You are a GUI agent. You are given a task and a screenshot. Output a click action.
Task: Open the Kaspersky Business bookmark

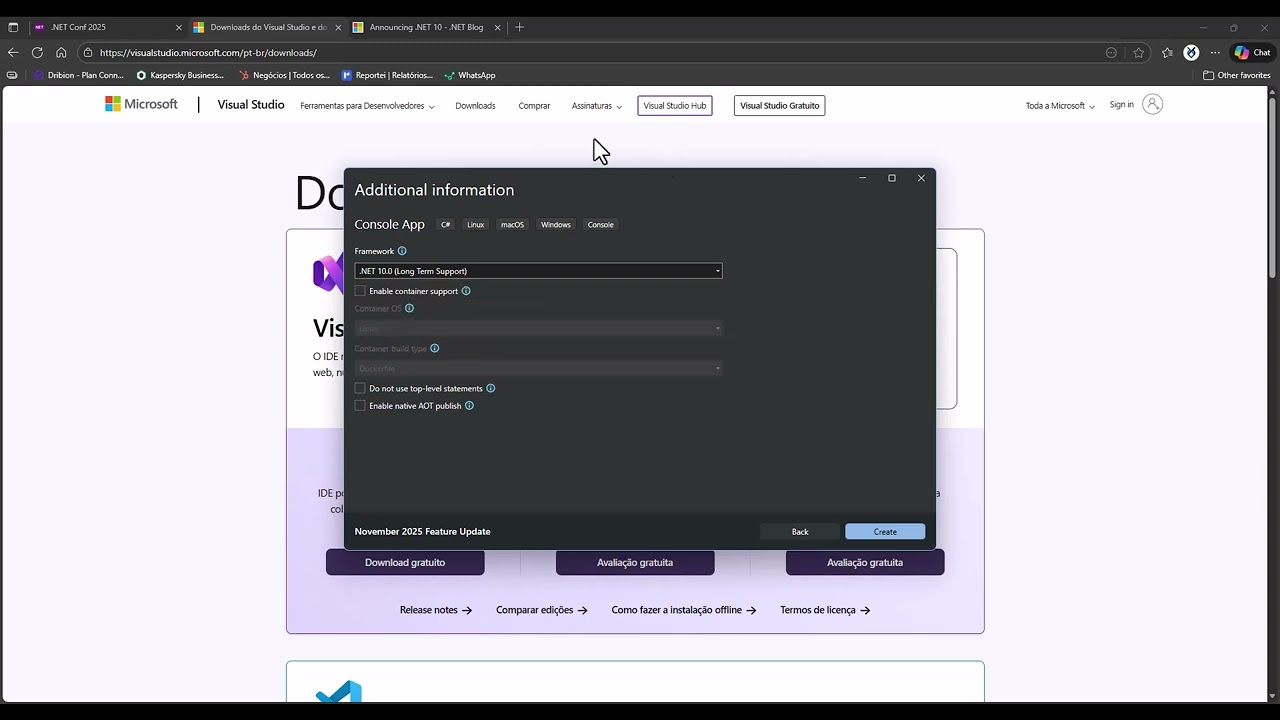180,75
